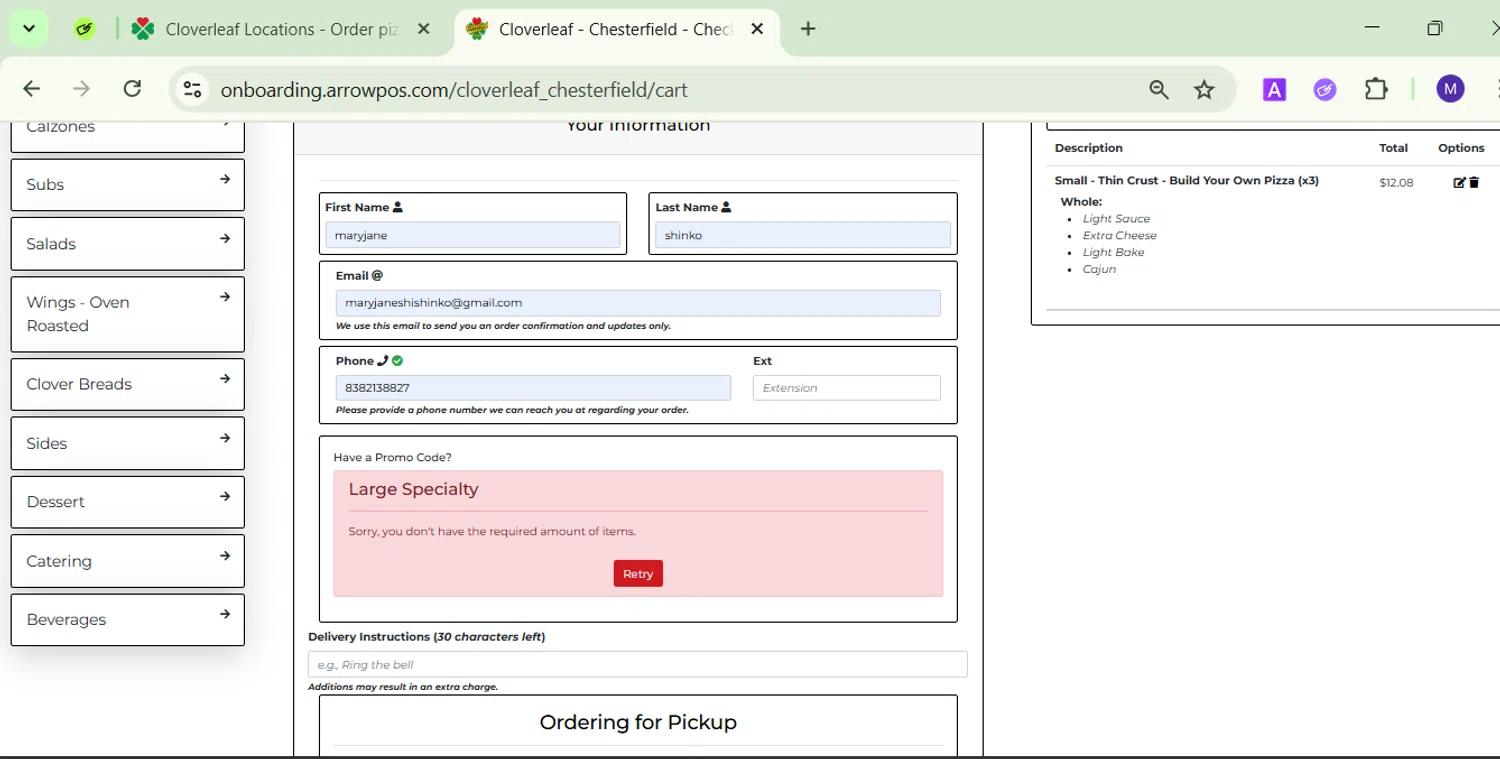Open the Sides menu category

(x=128, y=443)
